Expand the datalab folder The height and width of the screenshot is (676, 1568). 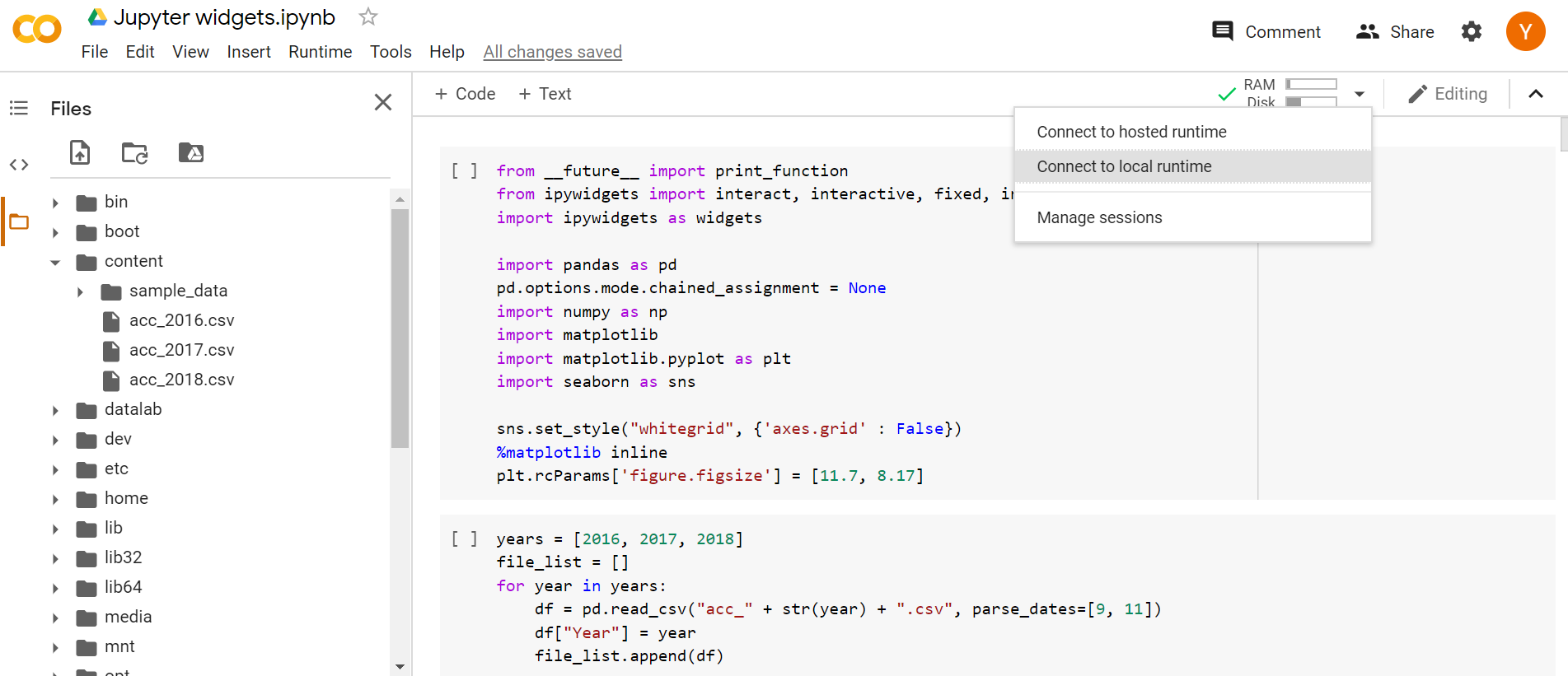tap(55, 410)
